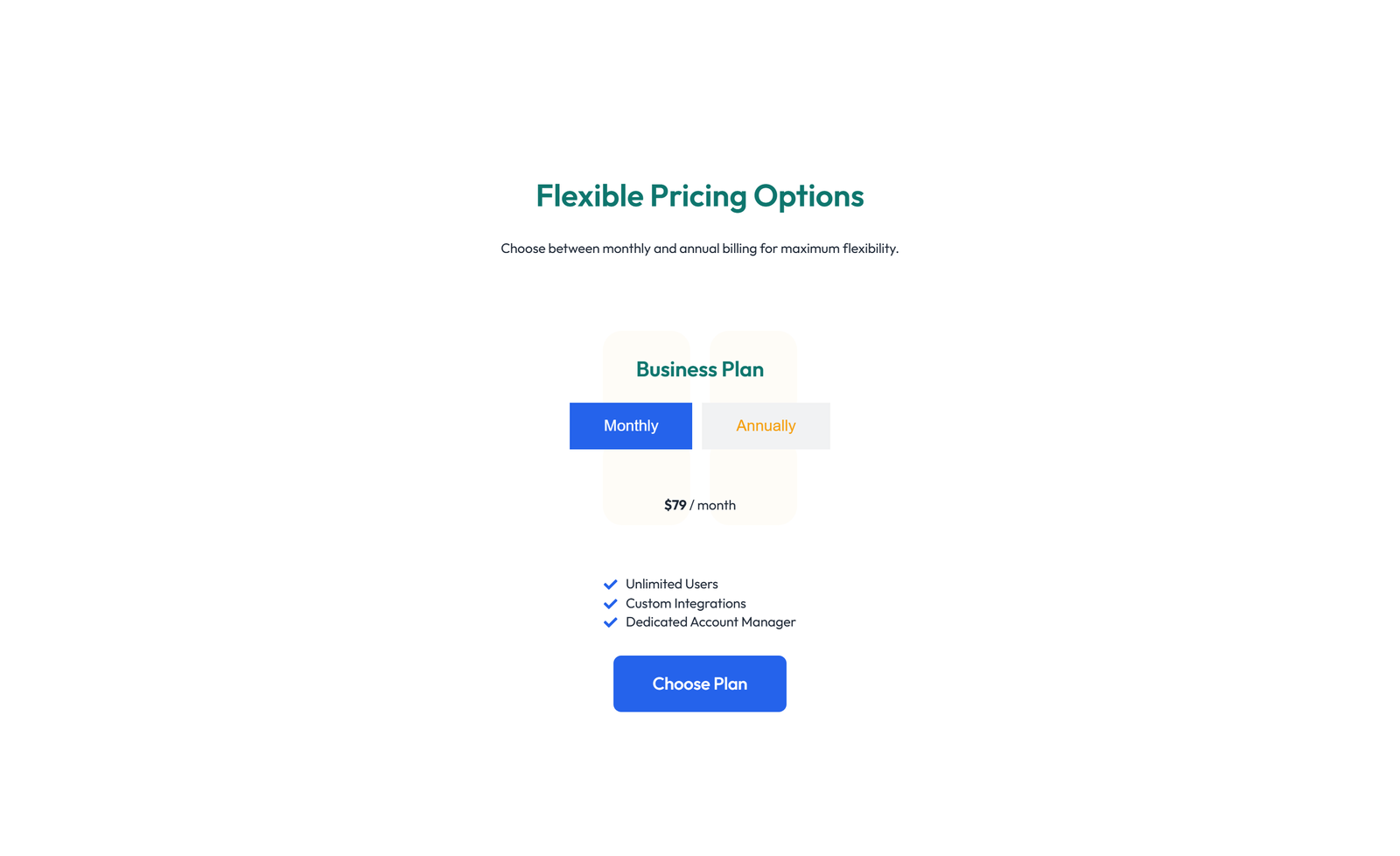This screenshot has height=856, width=1400.
Task: Click the Business Plan heading
Action: click(x=699, y=369)
